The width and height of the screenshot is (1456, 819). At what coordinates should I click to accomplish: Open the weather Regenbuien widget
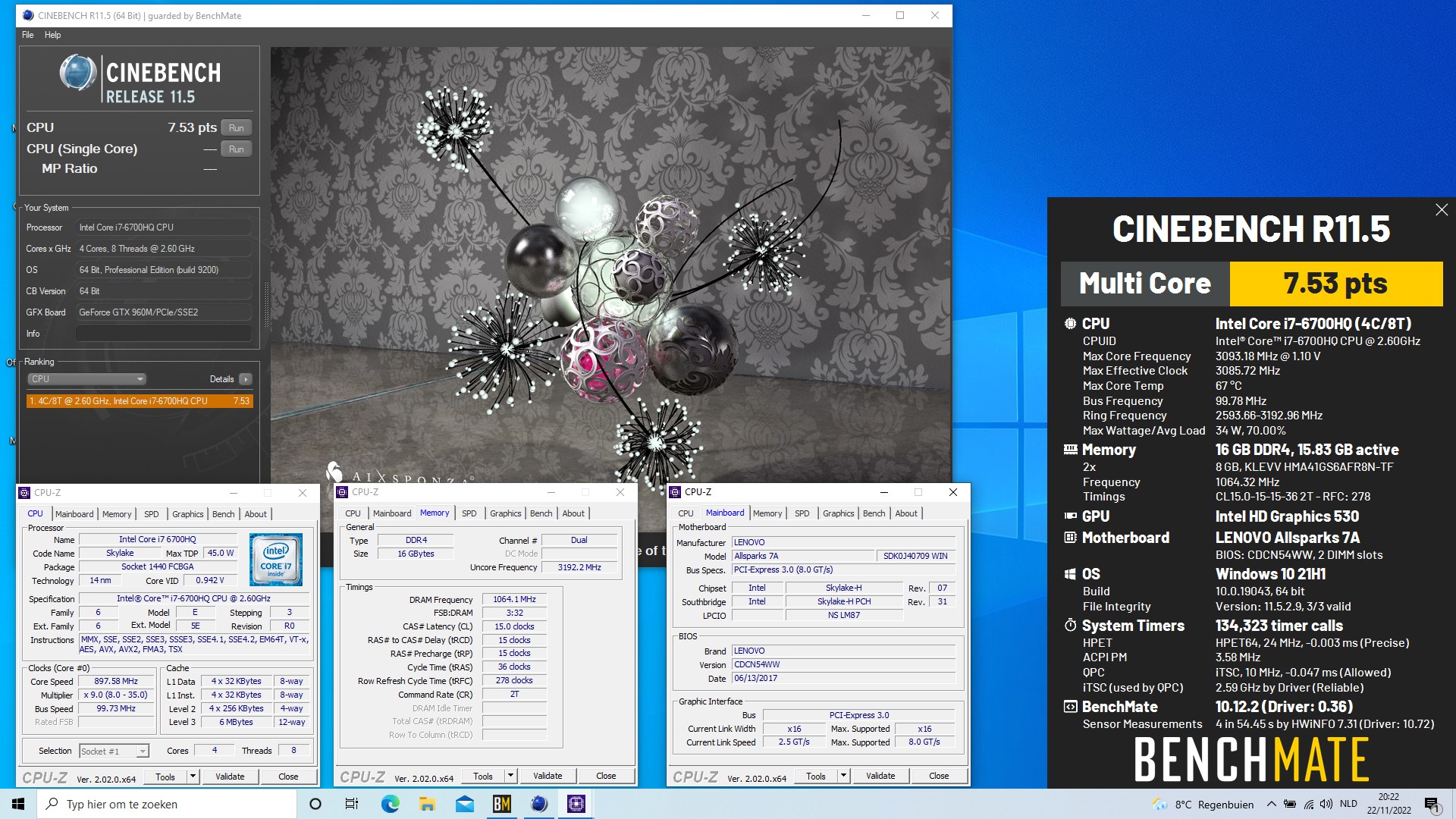tap(1203, 805)
